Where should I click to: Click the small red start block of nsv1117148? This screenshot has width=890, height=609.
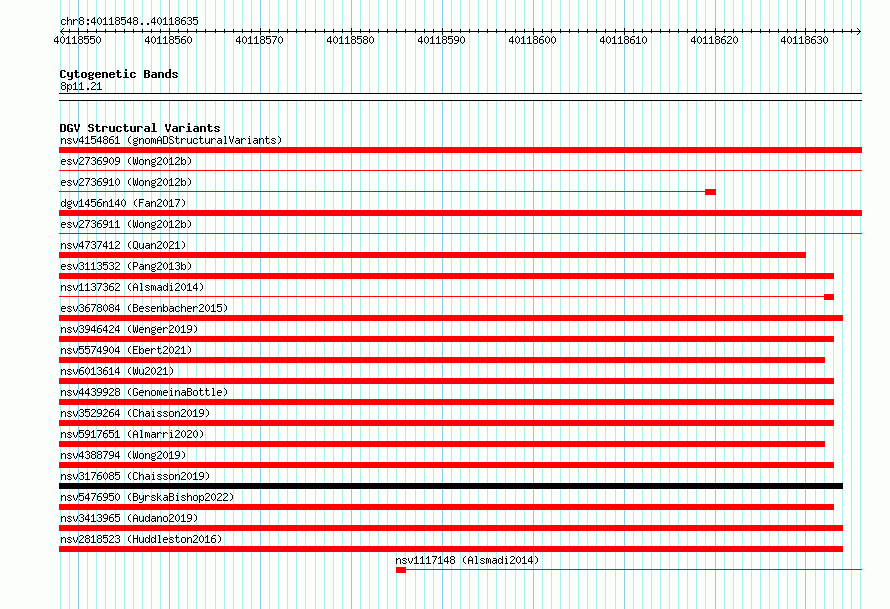[x=401, y=570]
